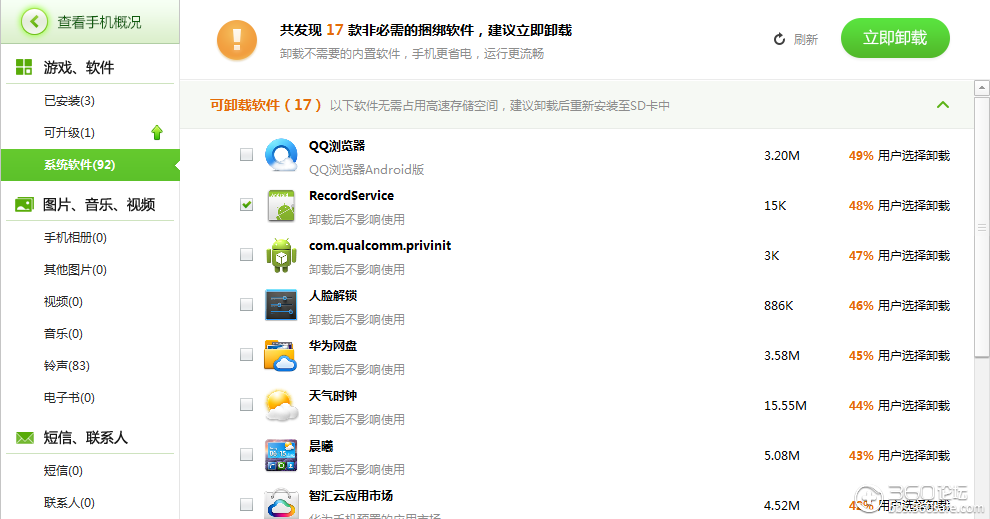
Task: Click the 立即卸载 button
Action: (x=895, y=38)
